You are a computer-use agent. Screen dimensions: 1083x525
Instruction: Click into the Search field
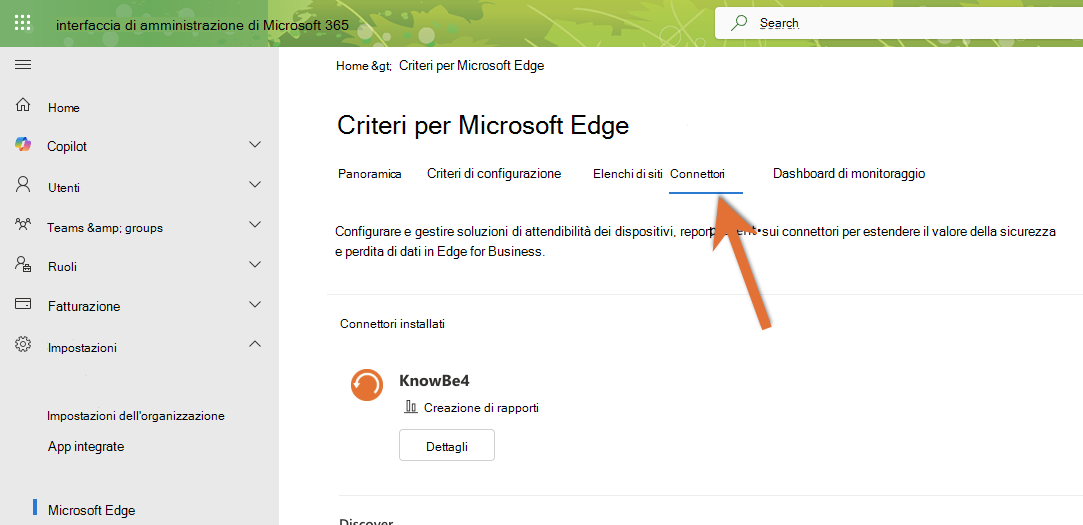click(899, 23)
